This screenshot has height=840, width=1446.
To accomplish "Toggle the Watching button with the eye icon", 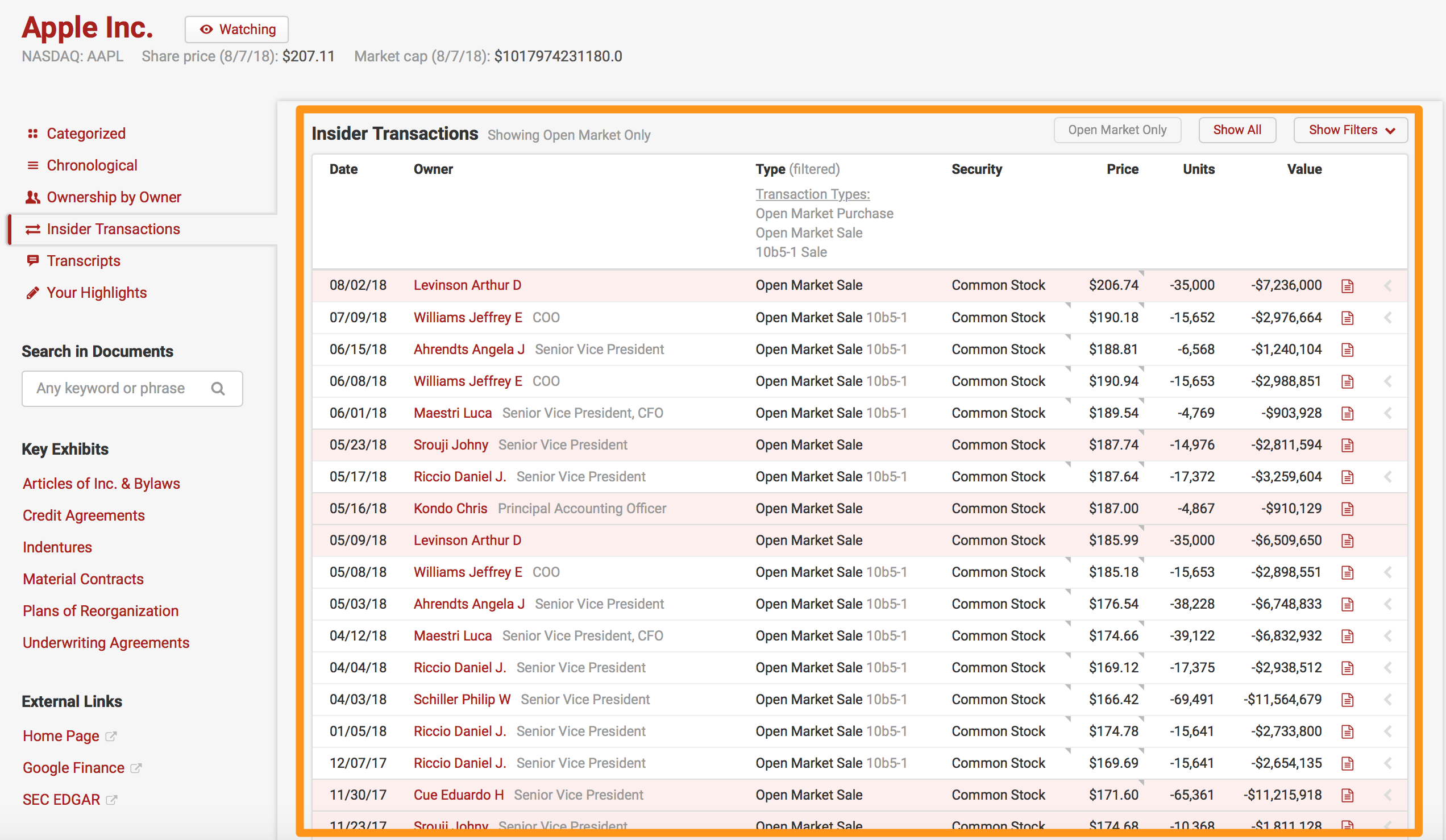I will pos(236,29).
